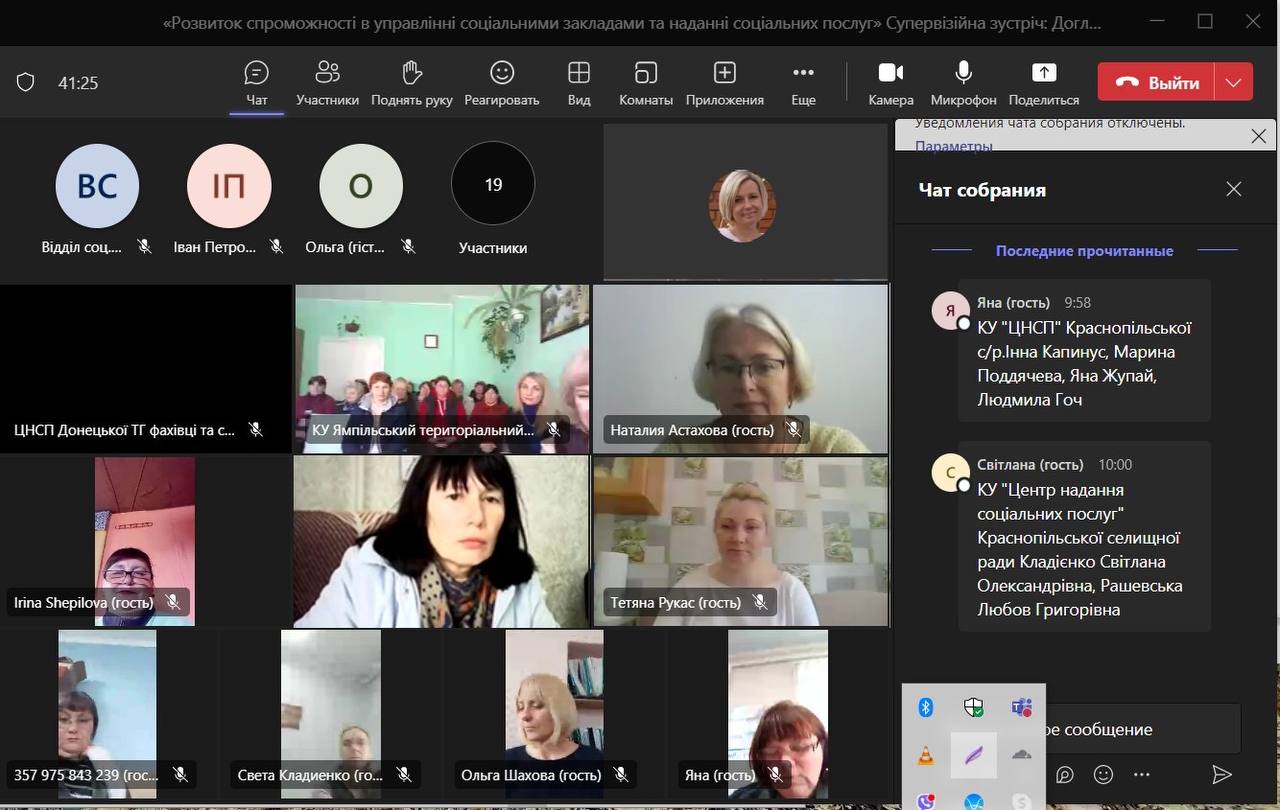Leave the meeting with Выйти

point(1156,82)
